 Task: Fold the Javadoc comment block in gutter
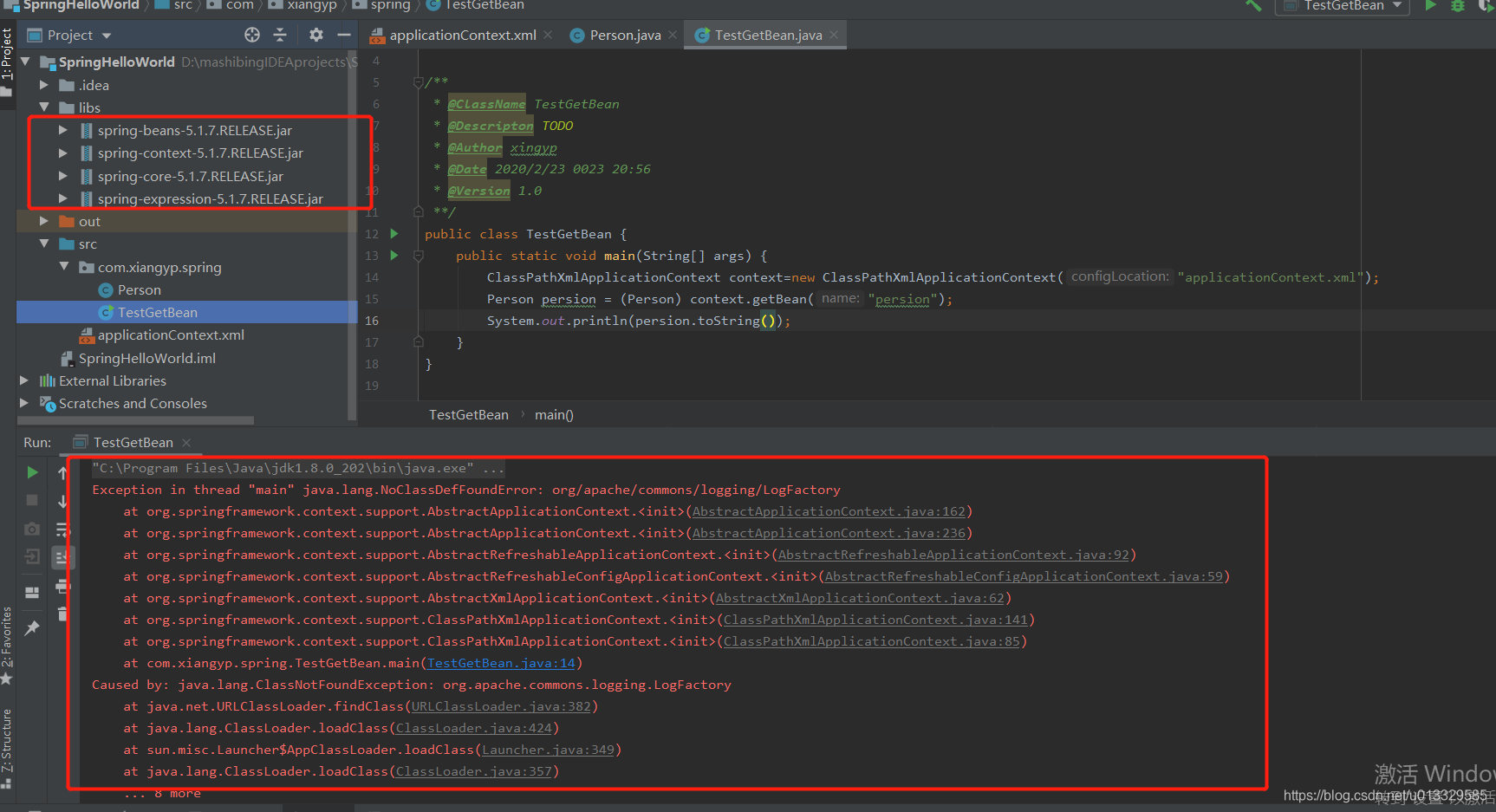418,82
